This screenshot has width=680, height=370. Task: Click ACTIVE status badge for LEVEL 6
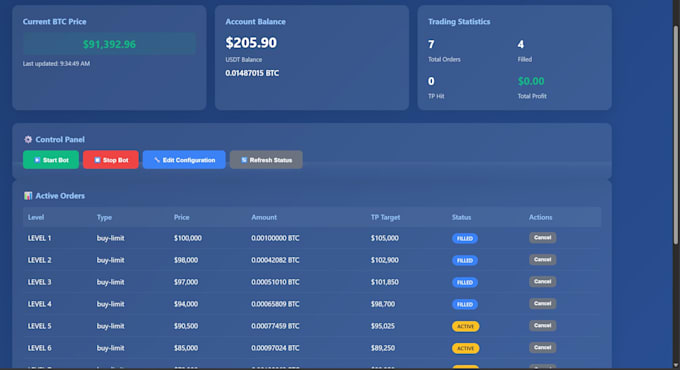pyautogui.click(x=466, y=348)
